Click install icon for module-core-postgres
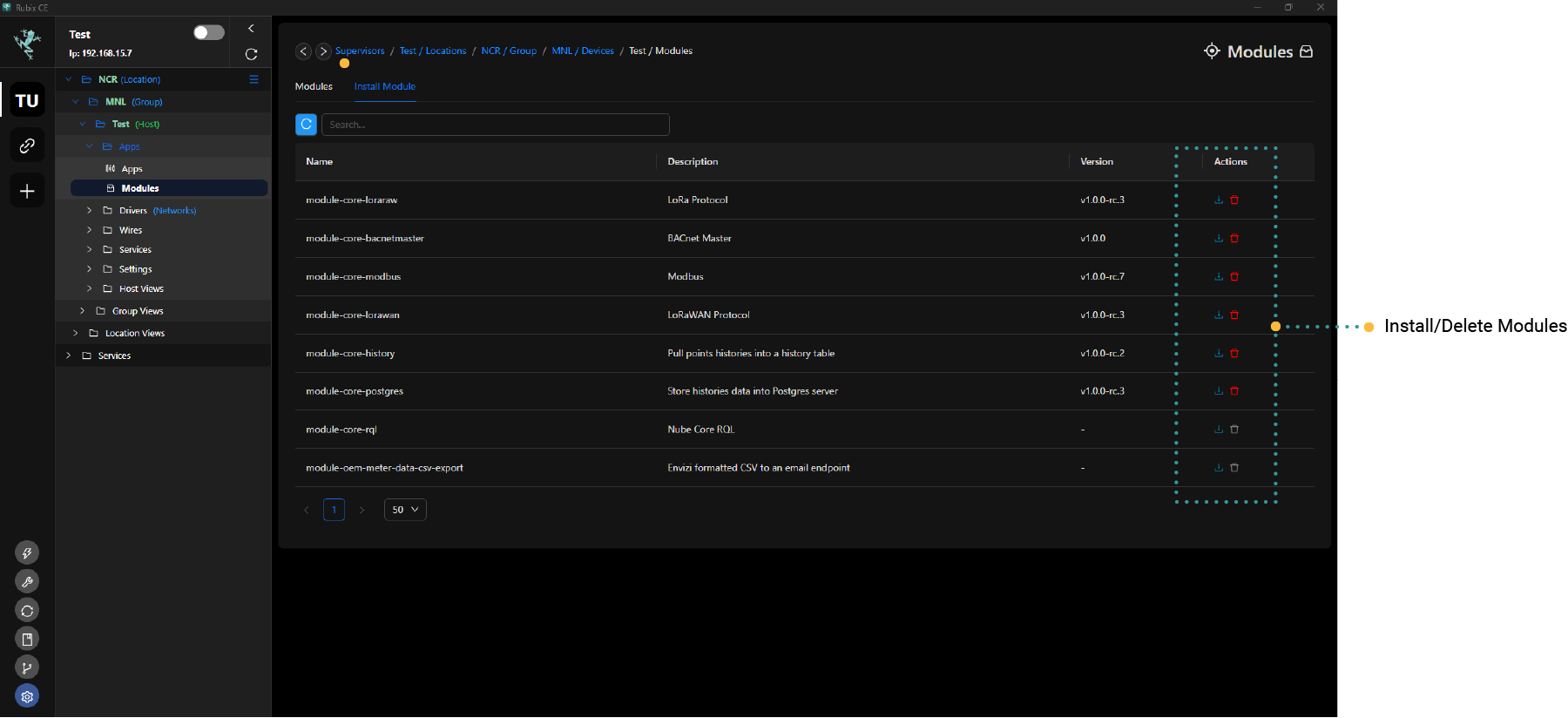Viewport: 1568px width, 718px height. [1219, 390]
